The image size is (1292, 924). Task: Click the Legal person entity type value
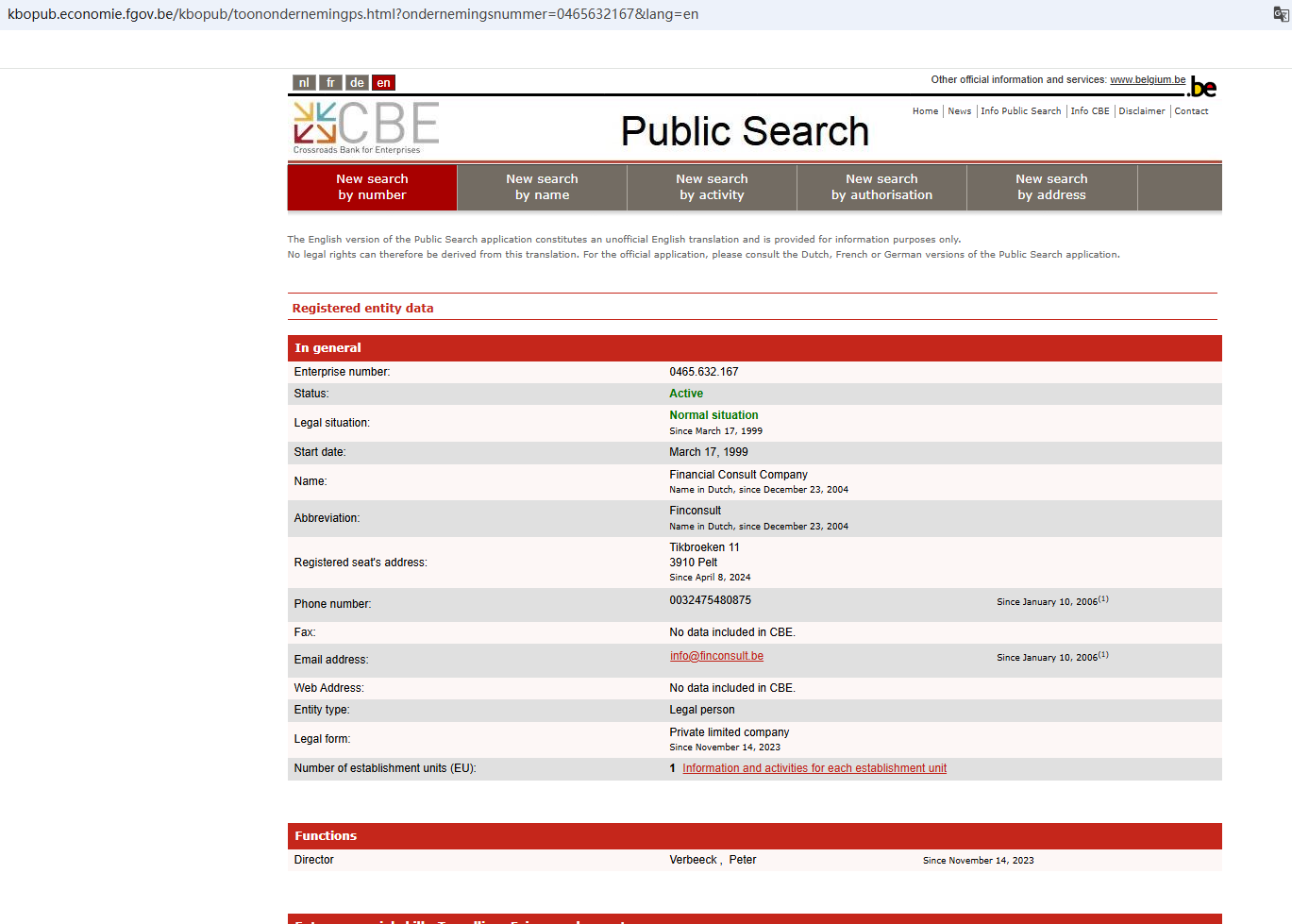[702, 710]
